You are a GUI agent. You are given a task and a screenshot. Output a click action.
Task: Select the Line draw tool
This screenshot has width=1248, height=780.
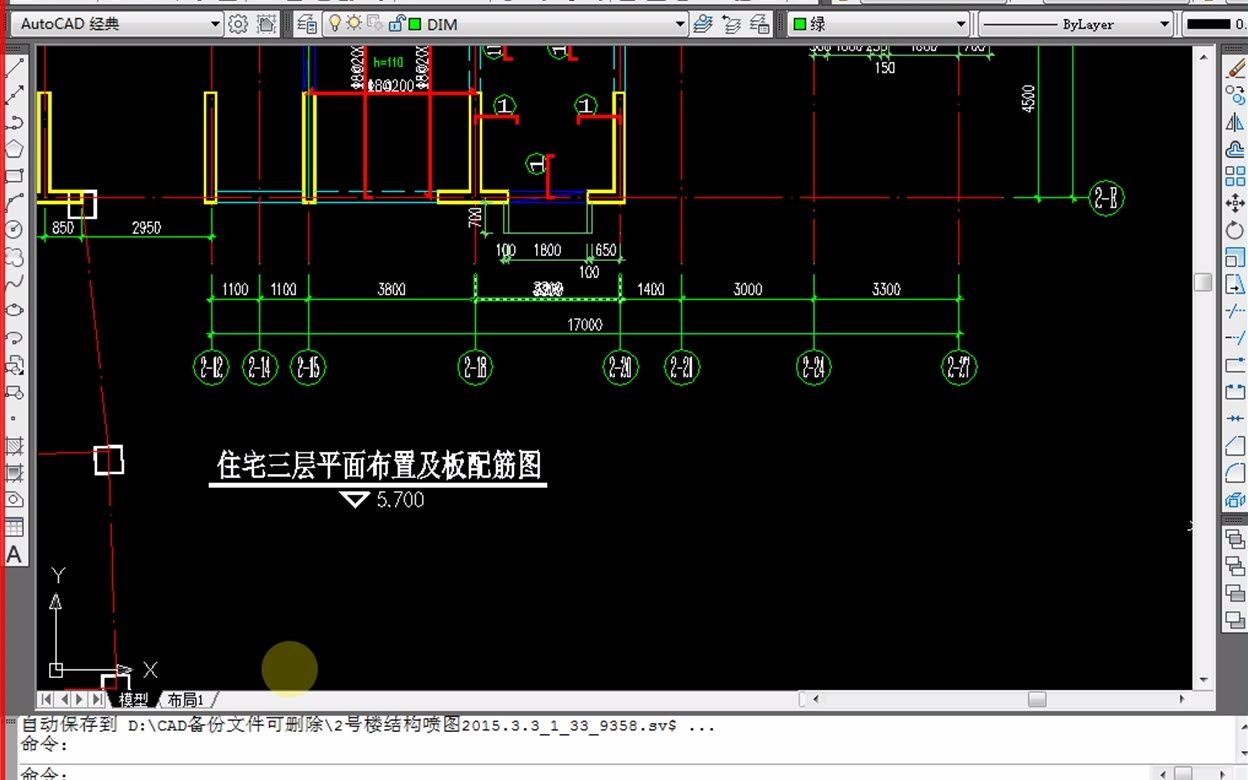(x=15, y=69)
